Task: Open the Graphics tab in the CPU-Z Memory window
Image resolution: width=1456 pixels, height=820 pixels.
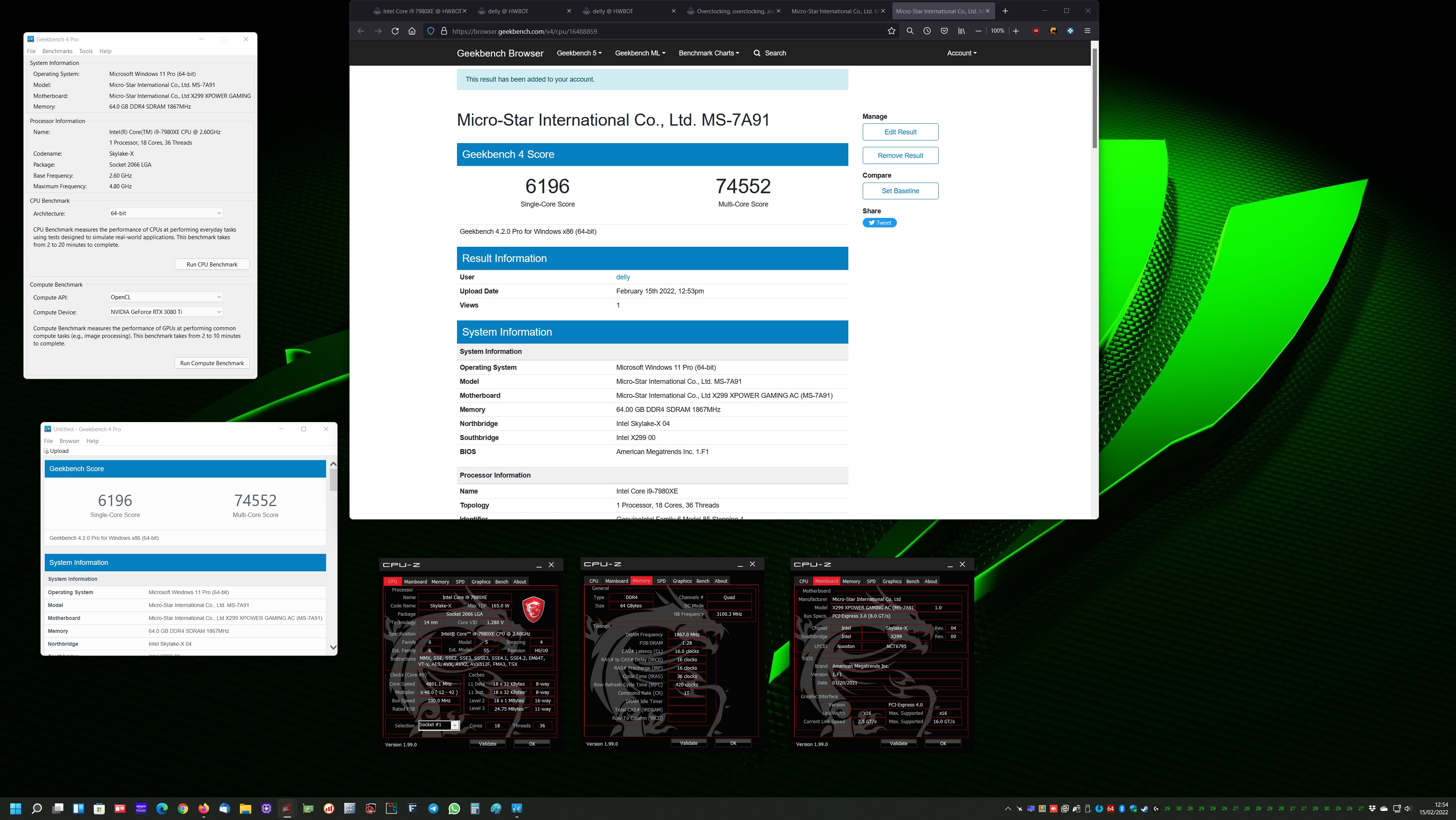Action: point(682,581)
